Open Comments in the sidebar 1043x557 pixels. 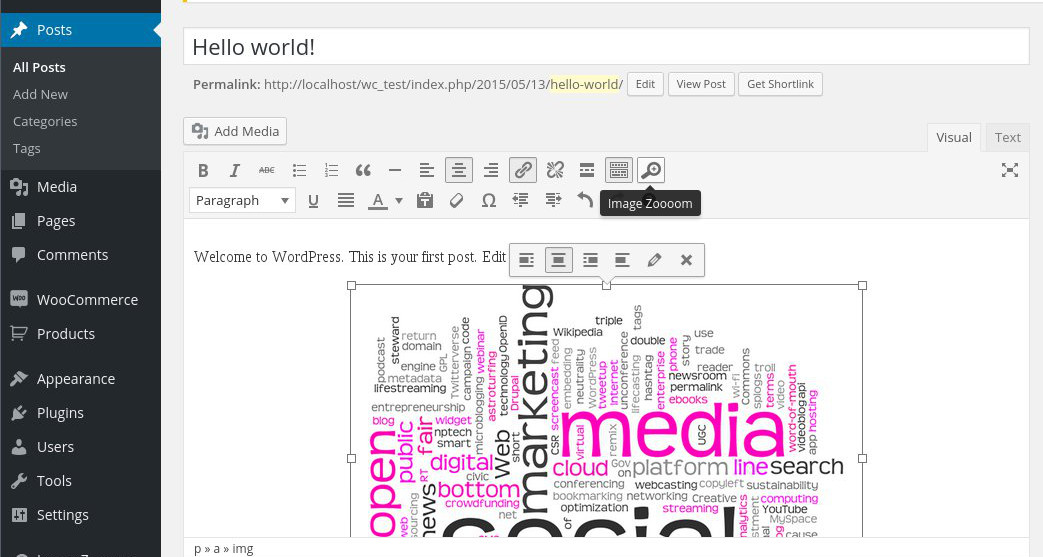80,255
